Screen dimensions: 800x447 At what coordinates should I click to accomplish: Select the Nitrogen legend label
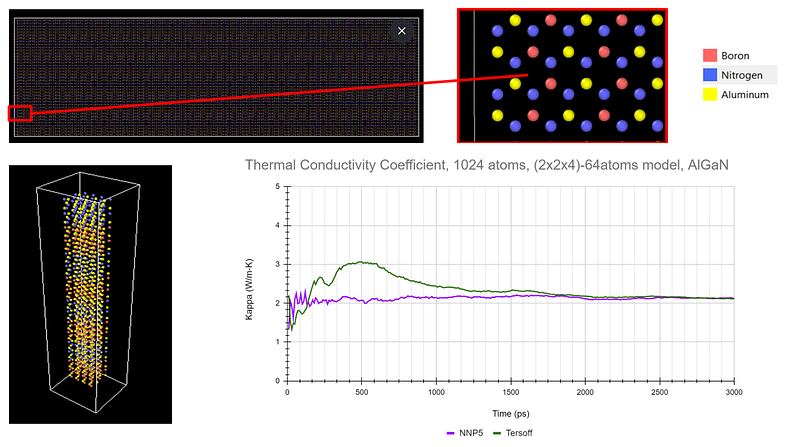(x=742, y=75)
